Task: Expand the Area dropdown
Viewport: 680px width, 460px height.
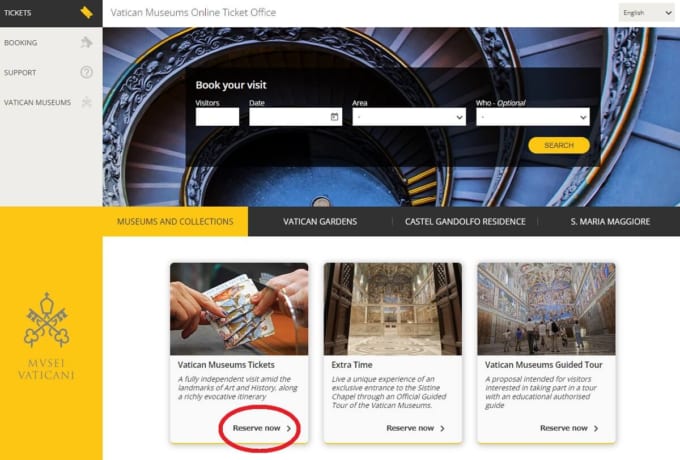Action: (x=409, y=117)
